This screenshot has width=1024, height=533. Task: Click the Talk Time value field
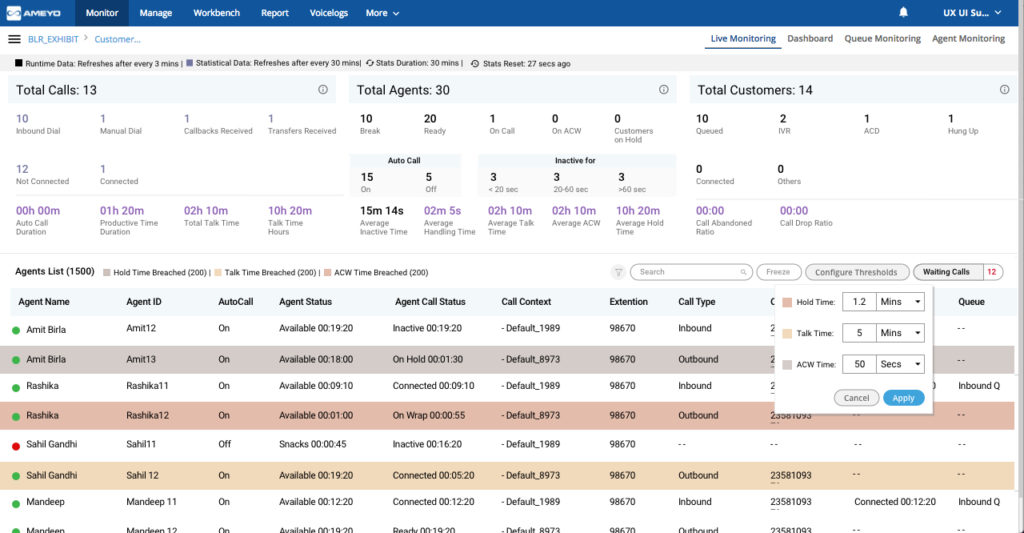pos(858,333)
